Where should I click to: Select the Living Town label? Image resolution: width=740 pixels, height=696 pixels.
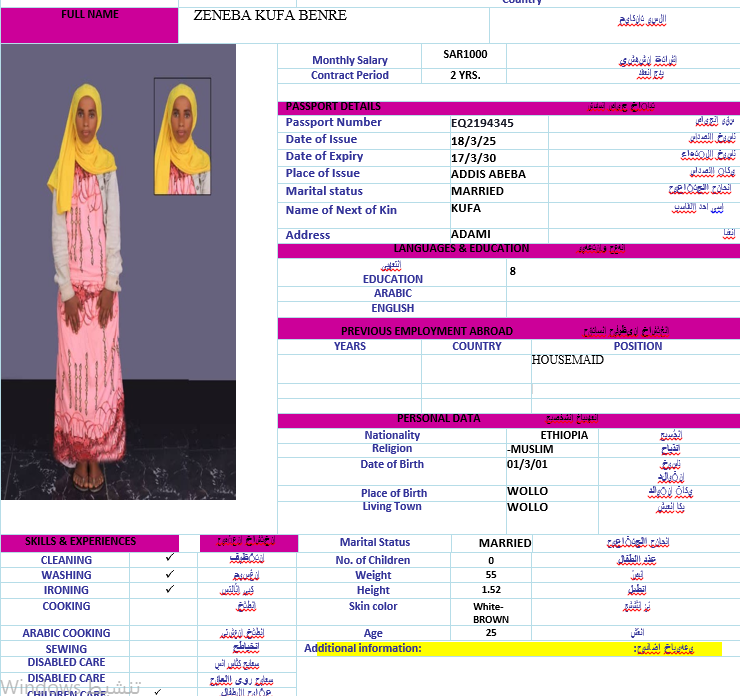[392, 506]
